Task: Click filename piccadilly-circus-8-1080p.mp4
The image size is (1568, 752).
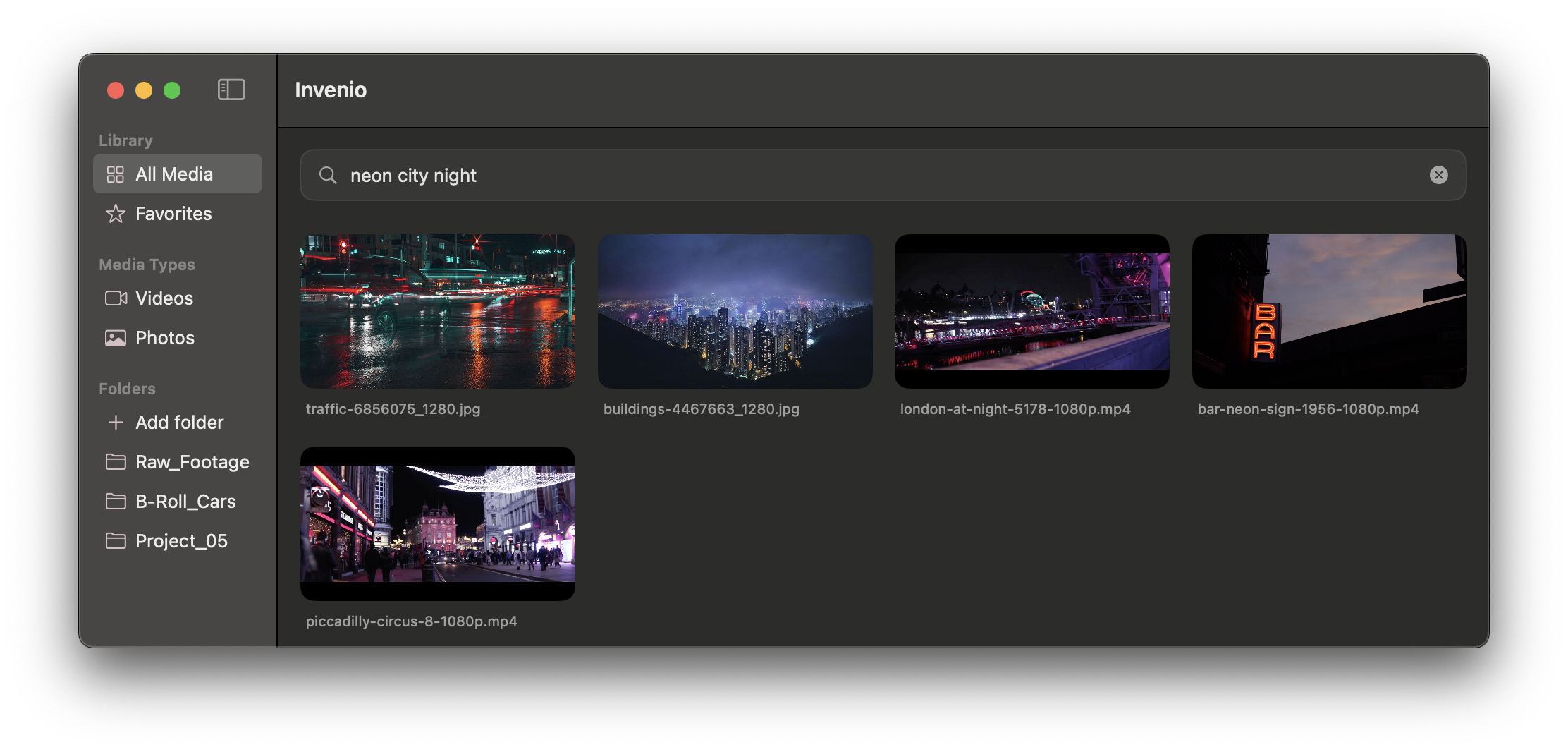Action: pyautogui.click(x=412, y=621)
